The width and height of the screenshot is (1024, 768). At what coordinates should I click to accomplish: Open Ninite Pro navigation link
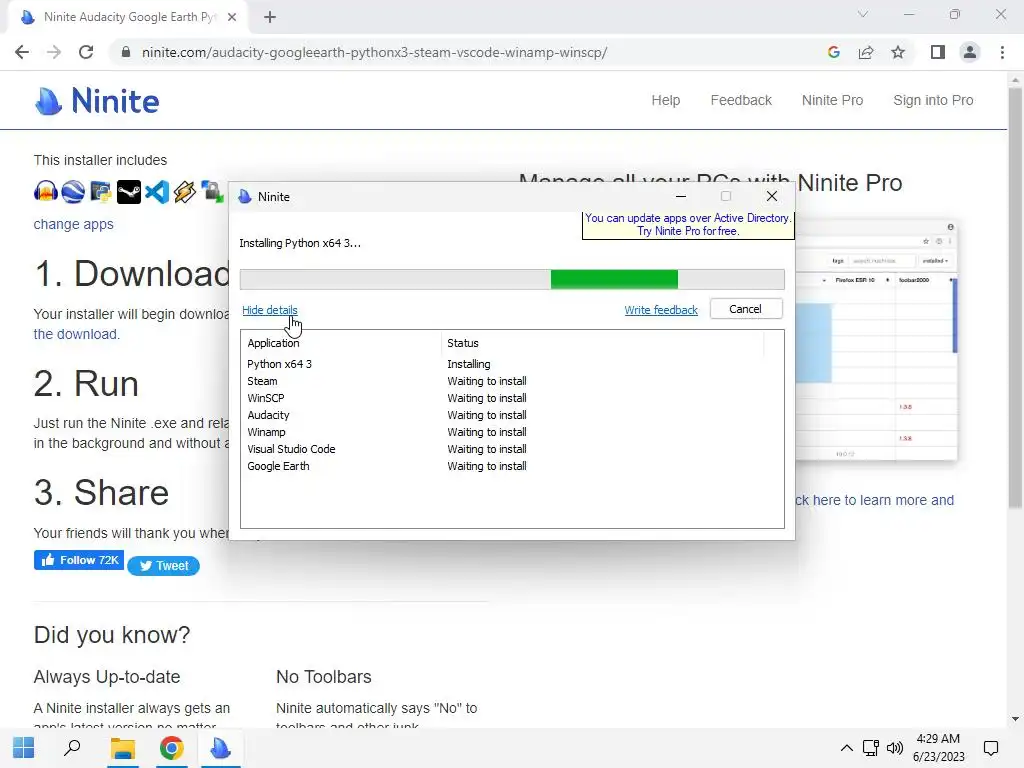tap(833, 101)
